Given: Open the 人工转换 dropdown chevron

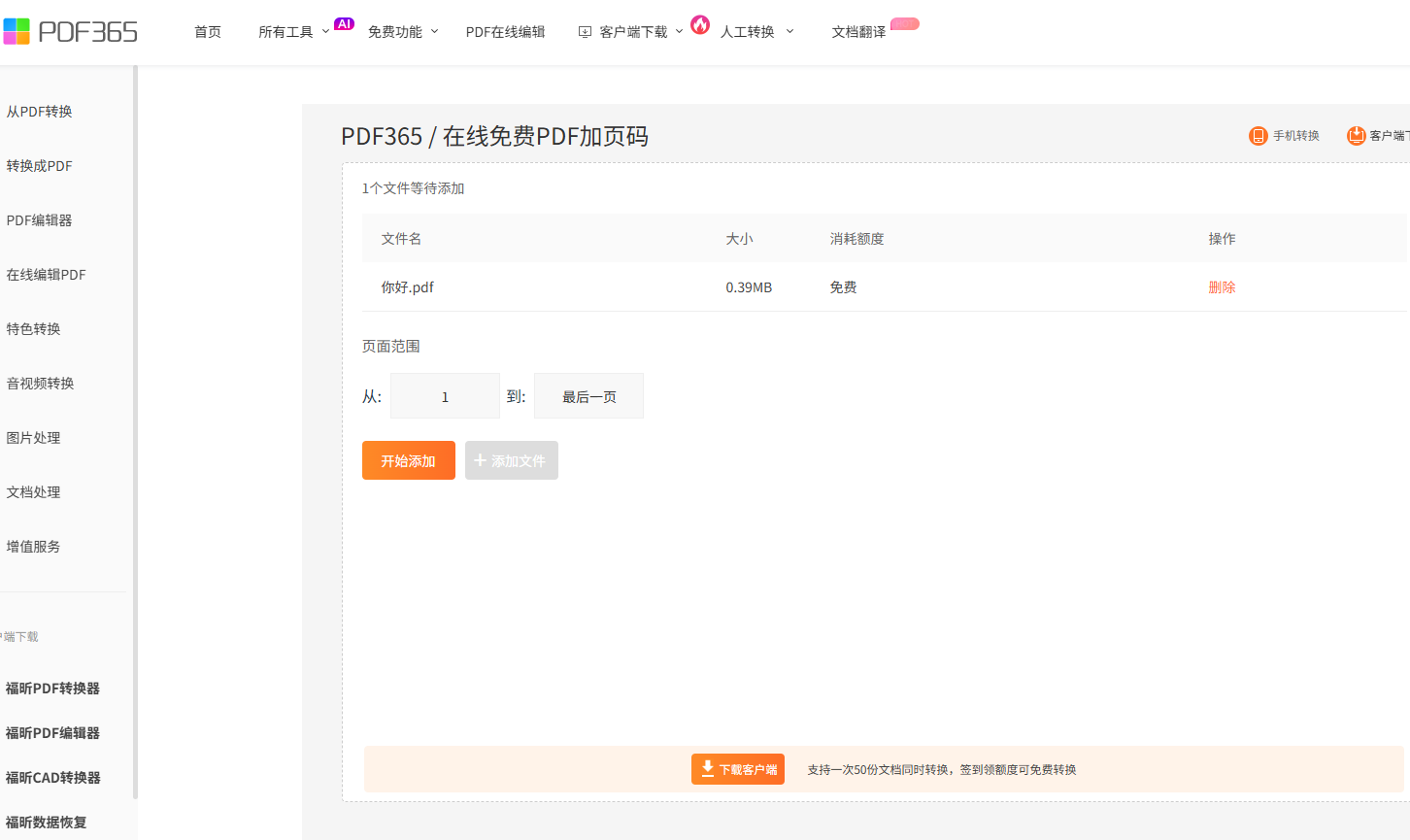Looking at the screenshot, I should tap(789, 32).
